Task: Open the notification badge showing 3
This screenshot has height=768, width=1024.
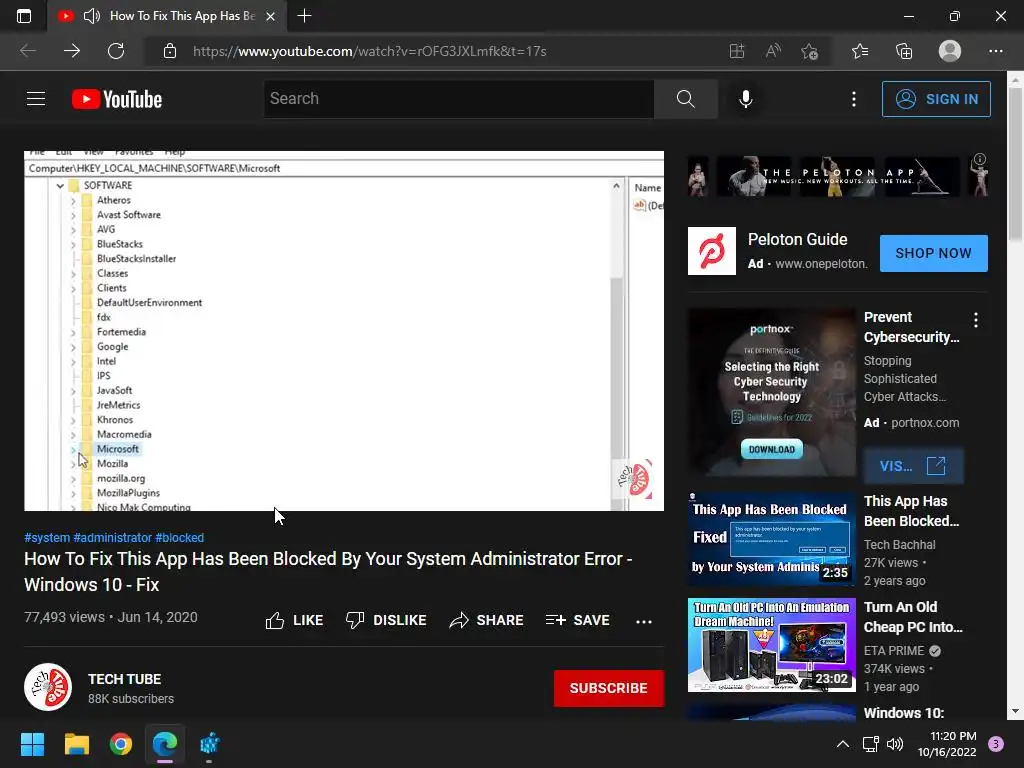Action: 996,744
